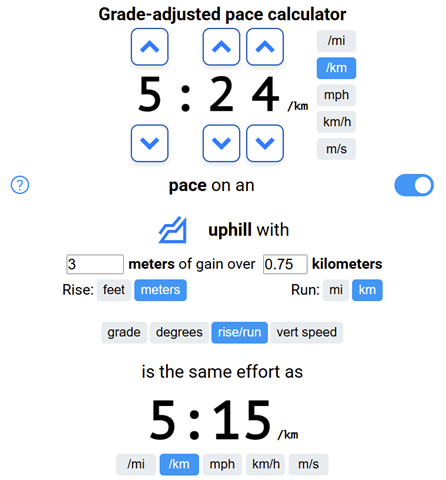Select feet as the rise unit
The width and height of the screenshot is (446, 480).
coord(114,290)
